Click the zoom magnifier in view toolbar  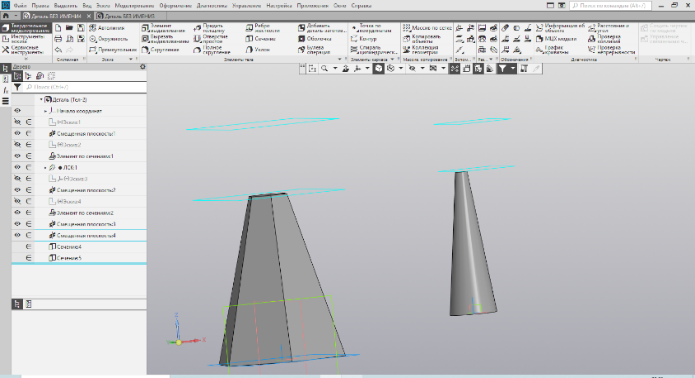[x=325, y=68]
